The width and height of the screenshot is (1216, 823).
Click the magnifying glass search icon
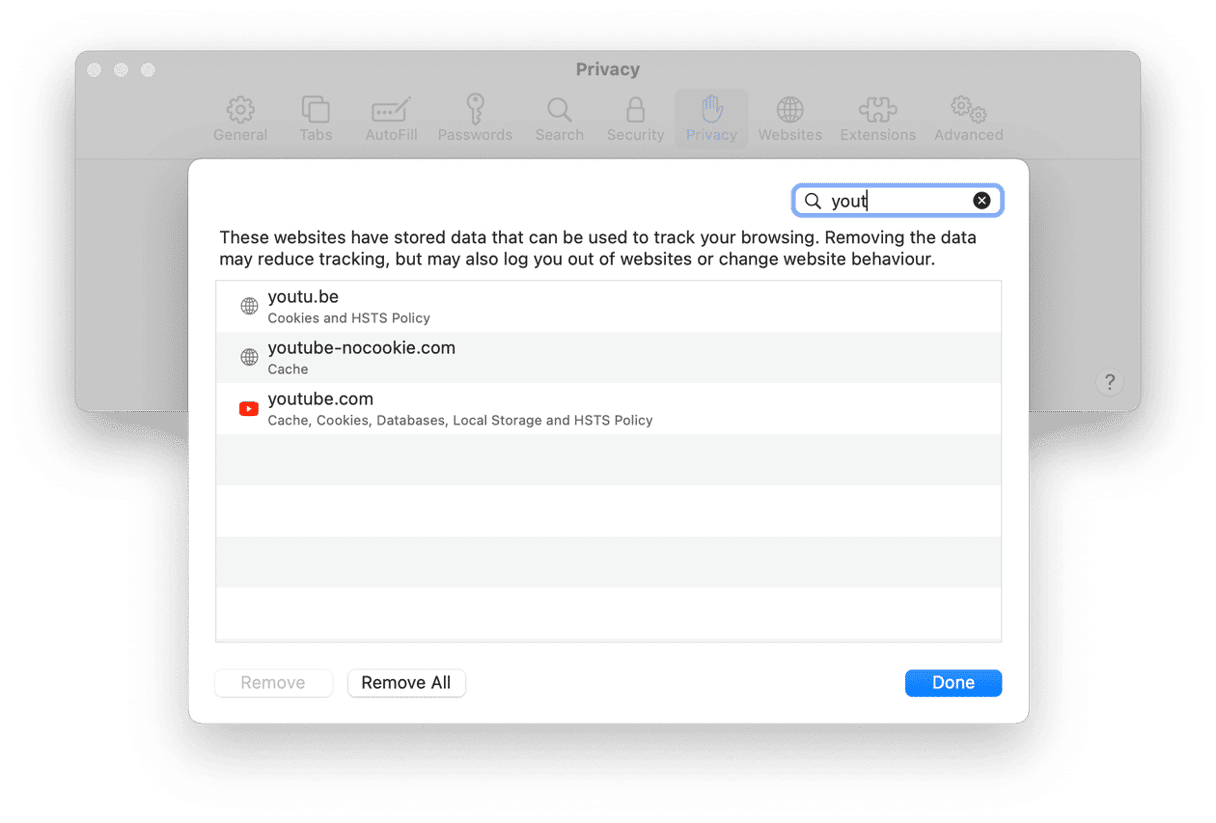pyautogui.click(x=813, y=201)
